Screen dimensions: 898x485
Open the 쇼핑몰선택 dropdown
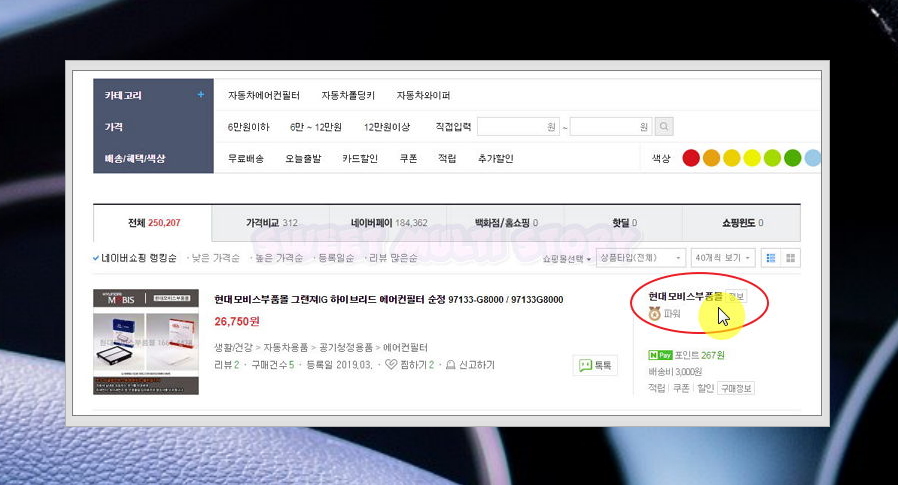point(566,259)
